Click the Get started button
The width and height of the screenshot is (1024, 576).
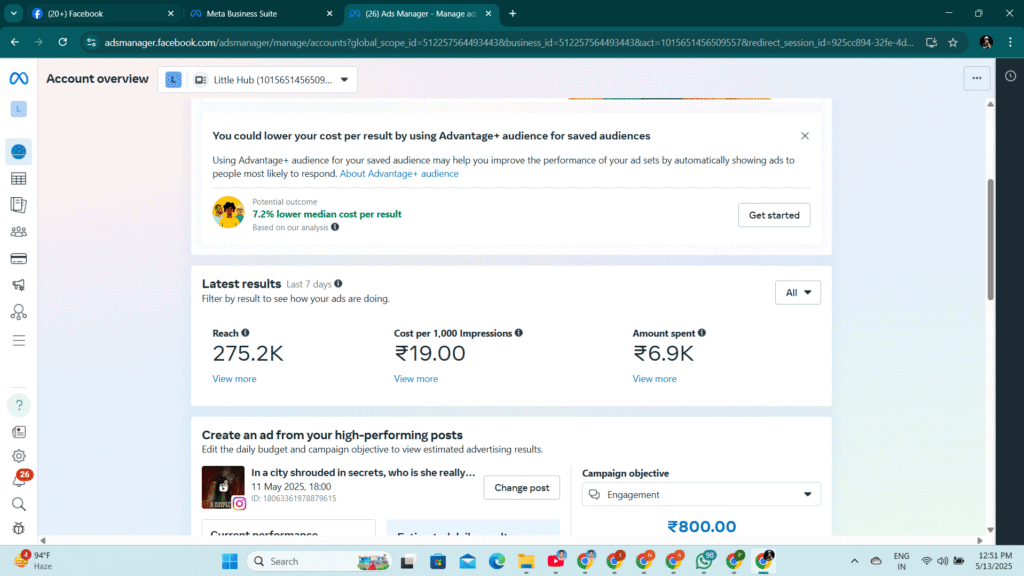point(774,215)
